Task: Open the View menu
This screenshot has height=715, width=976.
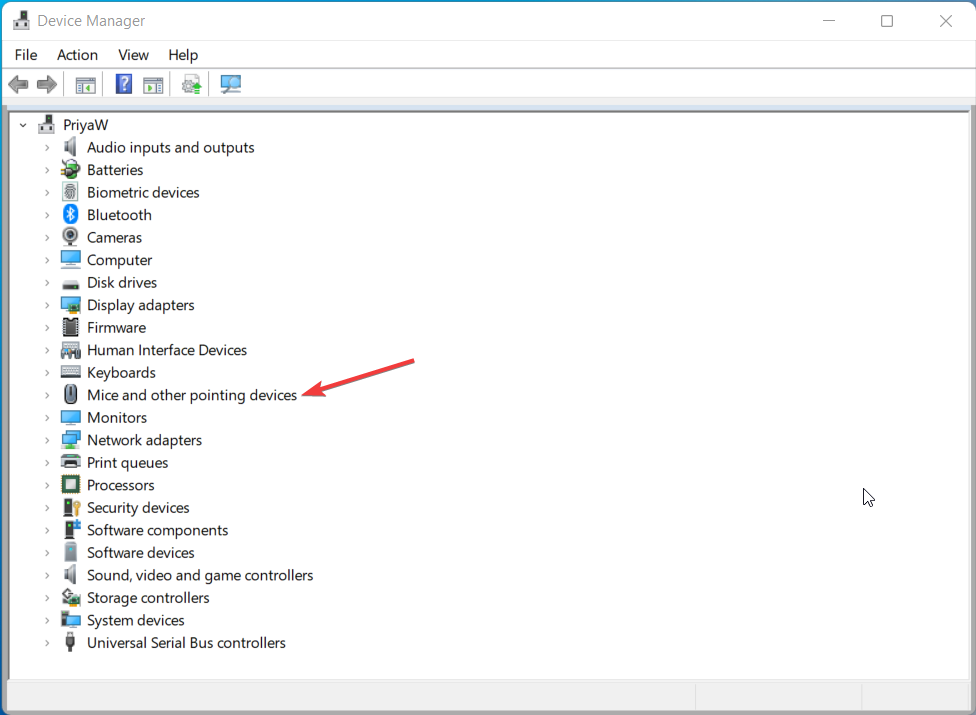Action: pos(133,55)
